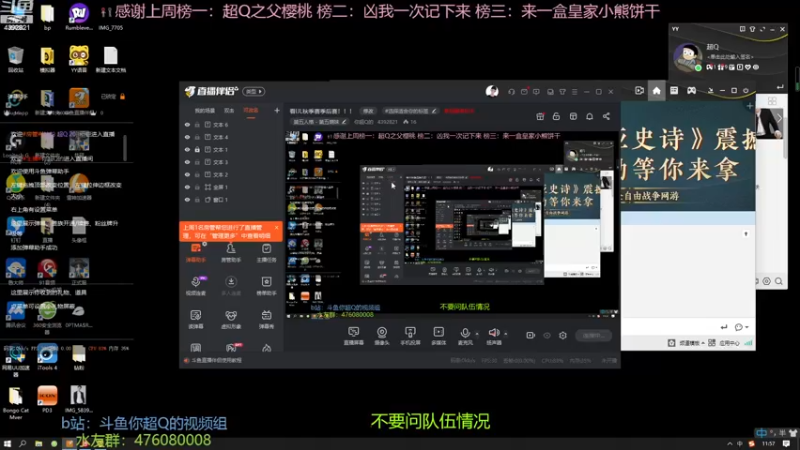Viewport: 800px width, 450px height.
Task: Click the game controller icon in YY window
Action: [691, 91]
